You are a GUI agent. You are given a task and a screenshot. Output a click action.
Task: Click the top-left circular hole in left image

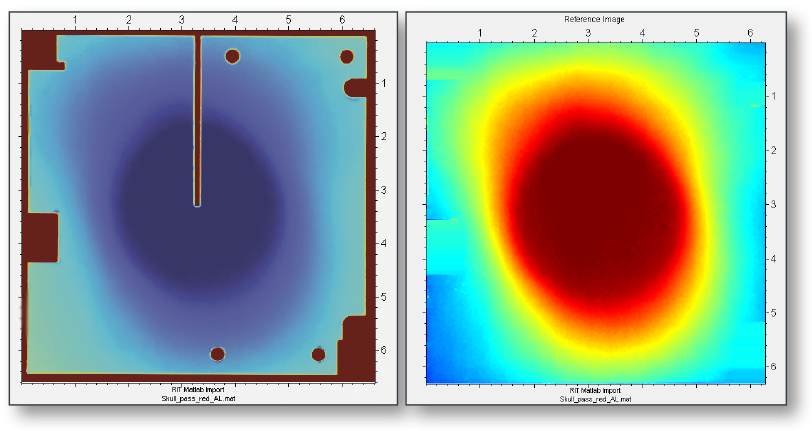tap(232, 56)
